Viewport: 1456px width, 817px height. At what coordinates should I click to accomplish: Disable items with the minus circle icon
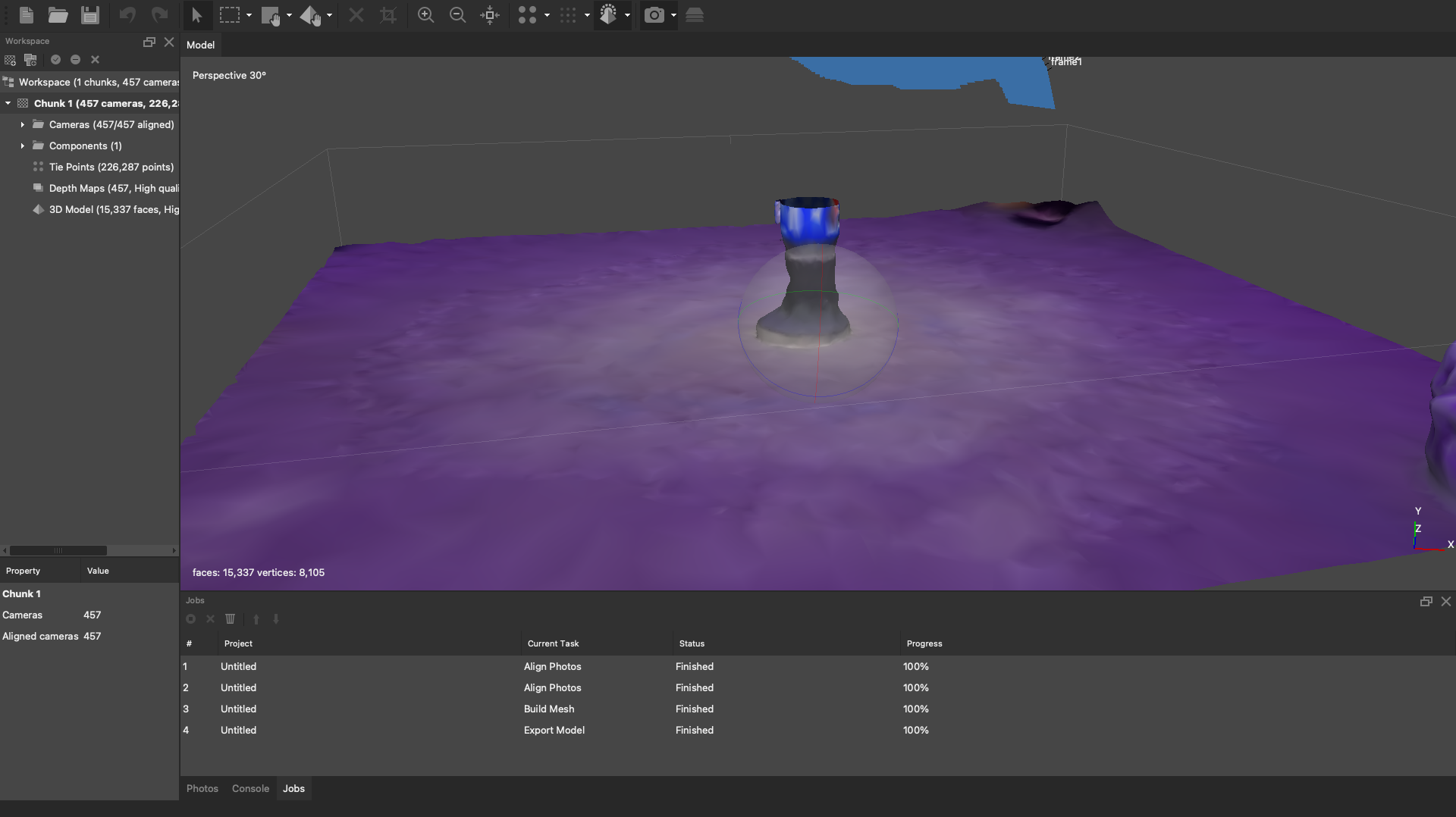(x=75, y=60)
